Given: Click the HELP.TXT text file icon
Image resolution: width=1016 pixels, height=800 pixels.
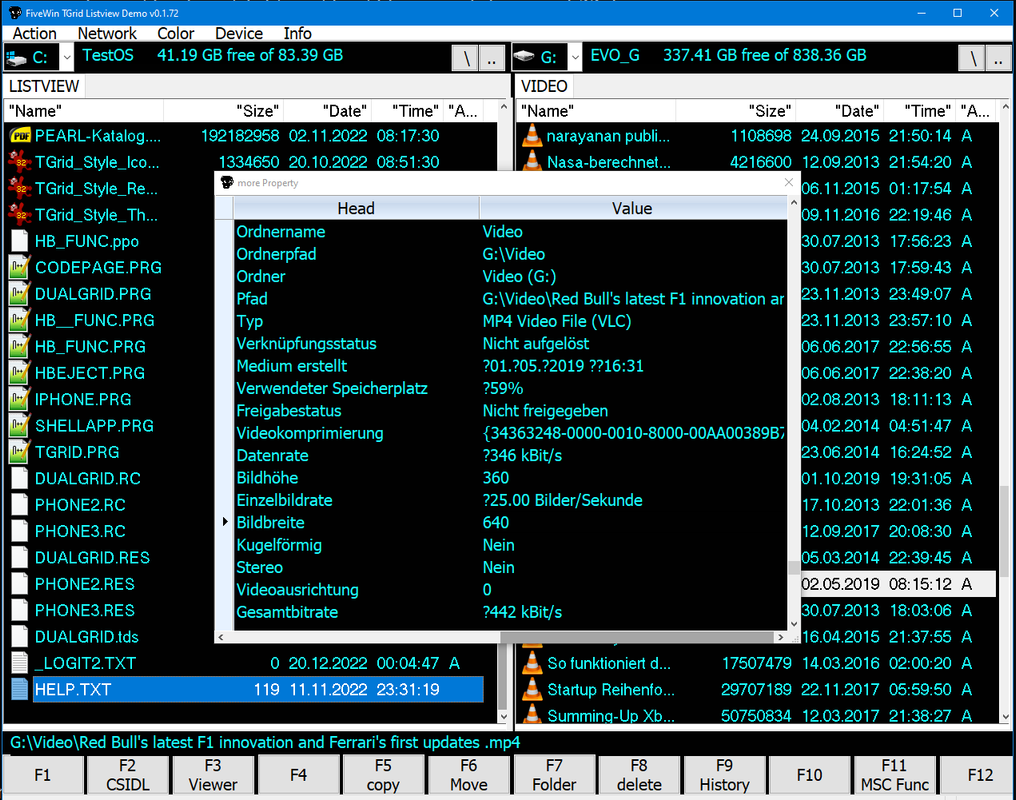Looking at the screenshot, I should pyautogui.click(x=20, y=689).
